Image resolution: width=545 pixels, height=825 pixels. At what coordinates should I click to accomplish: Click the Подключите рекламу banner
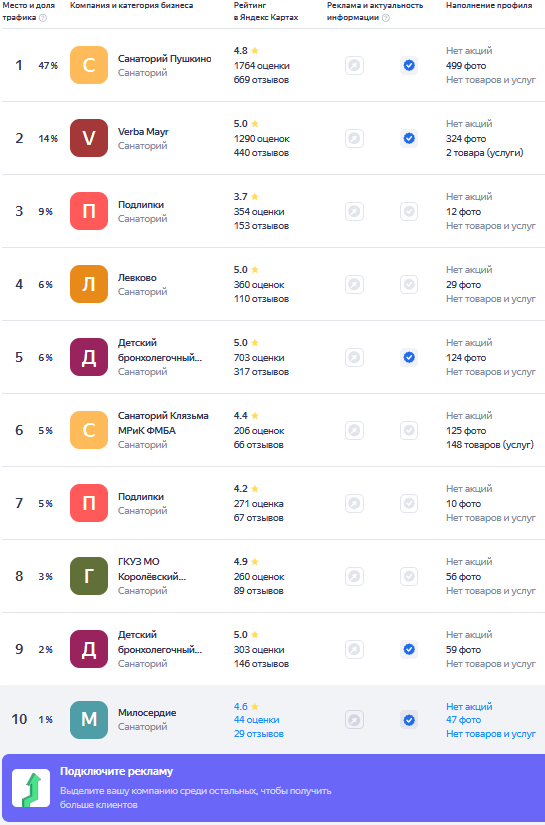point(272,788)
